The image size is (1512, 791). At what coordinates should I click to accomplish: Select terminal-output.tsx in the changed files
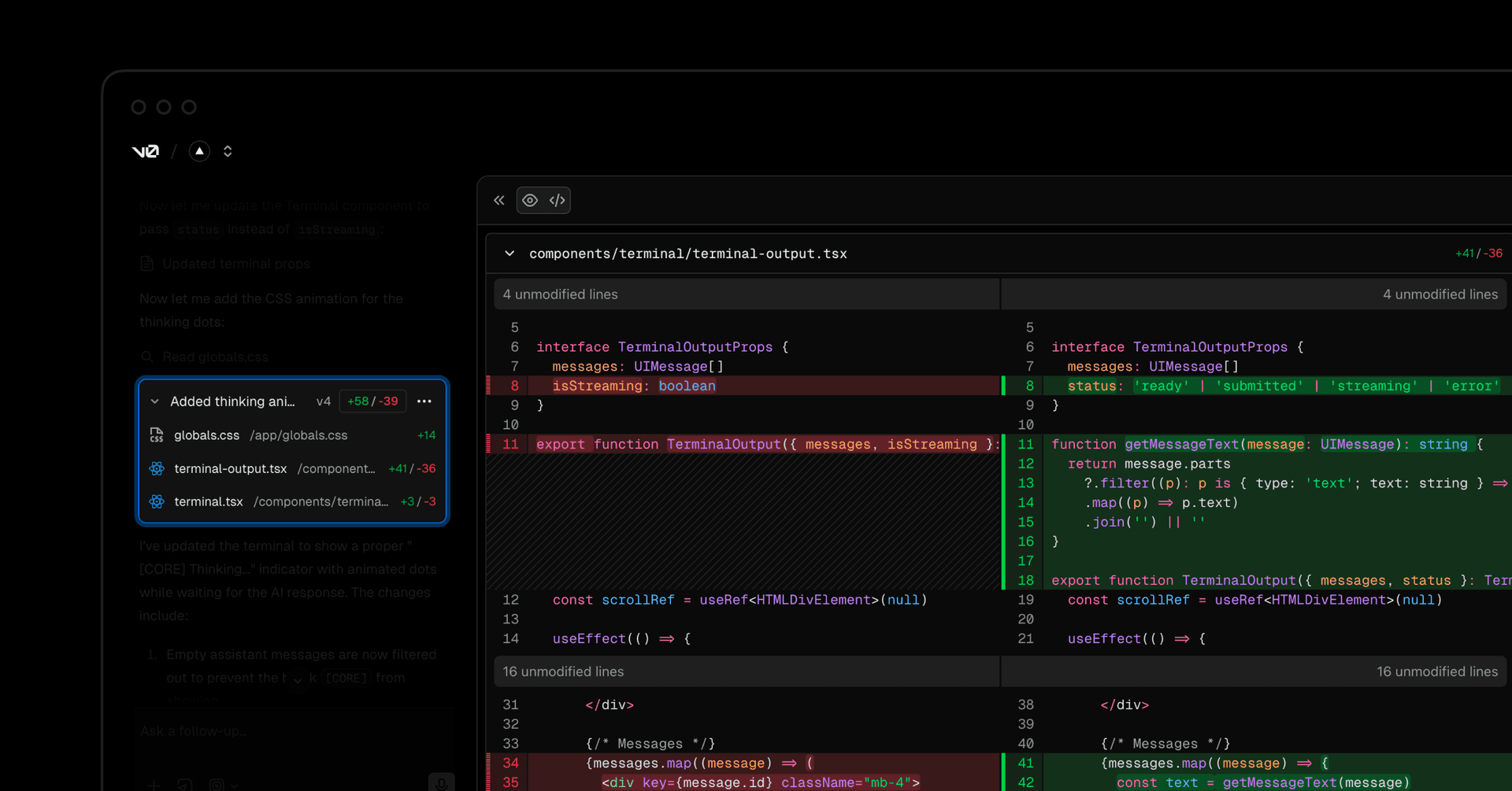(x=230, y=468)
